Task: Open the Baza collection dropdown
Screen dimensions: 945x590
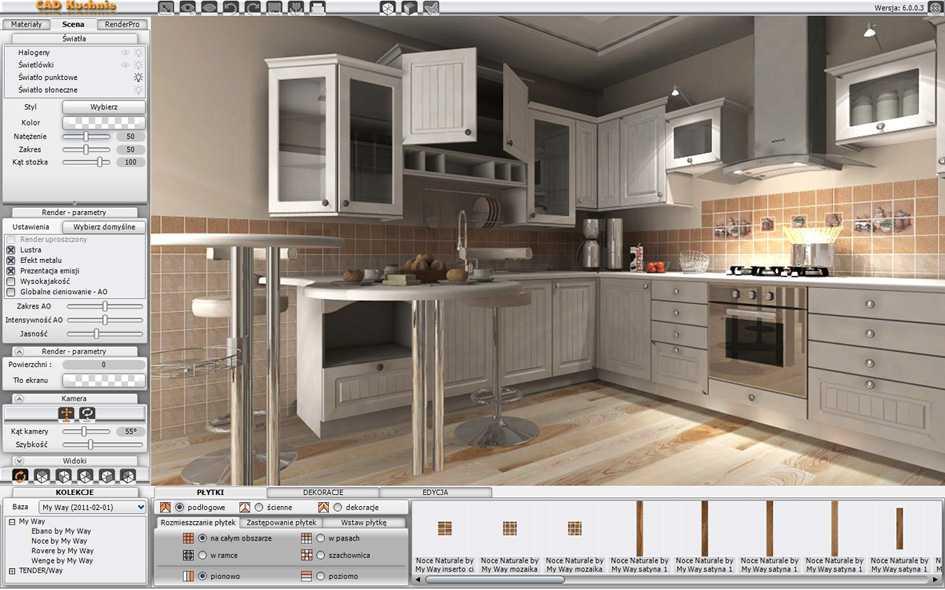Action: (x=93, y=507)
